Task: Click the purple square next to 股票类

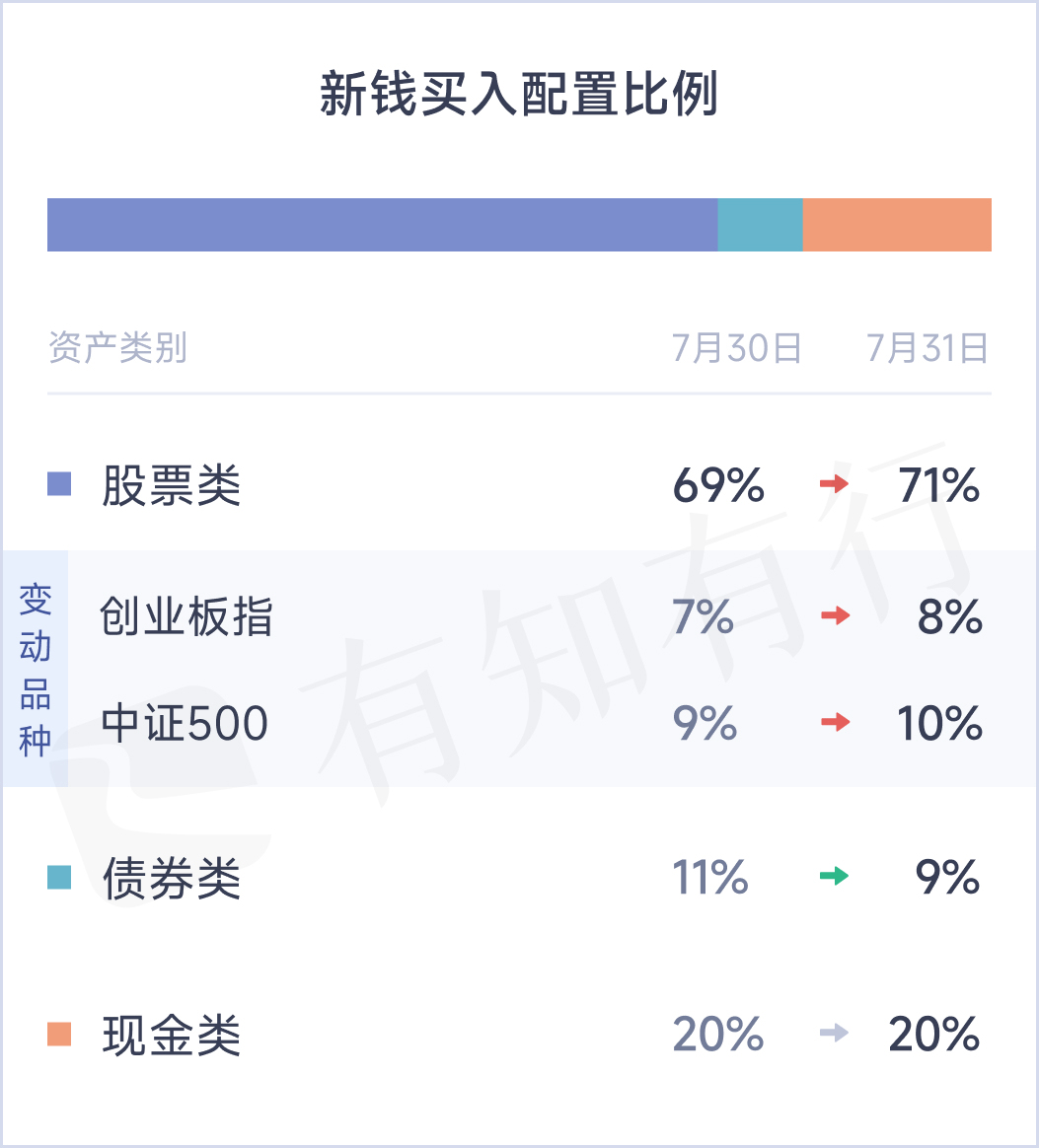Action: click(x=59, y=484)
